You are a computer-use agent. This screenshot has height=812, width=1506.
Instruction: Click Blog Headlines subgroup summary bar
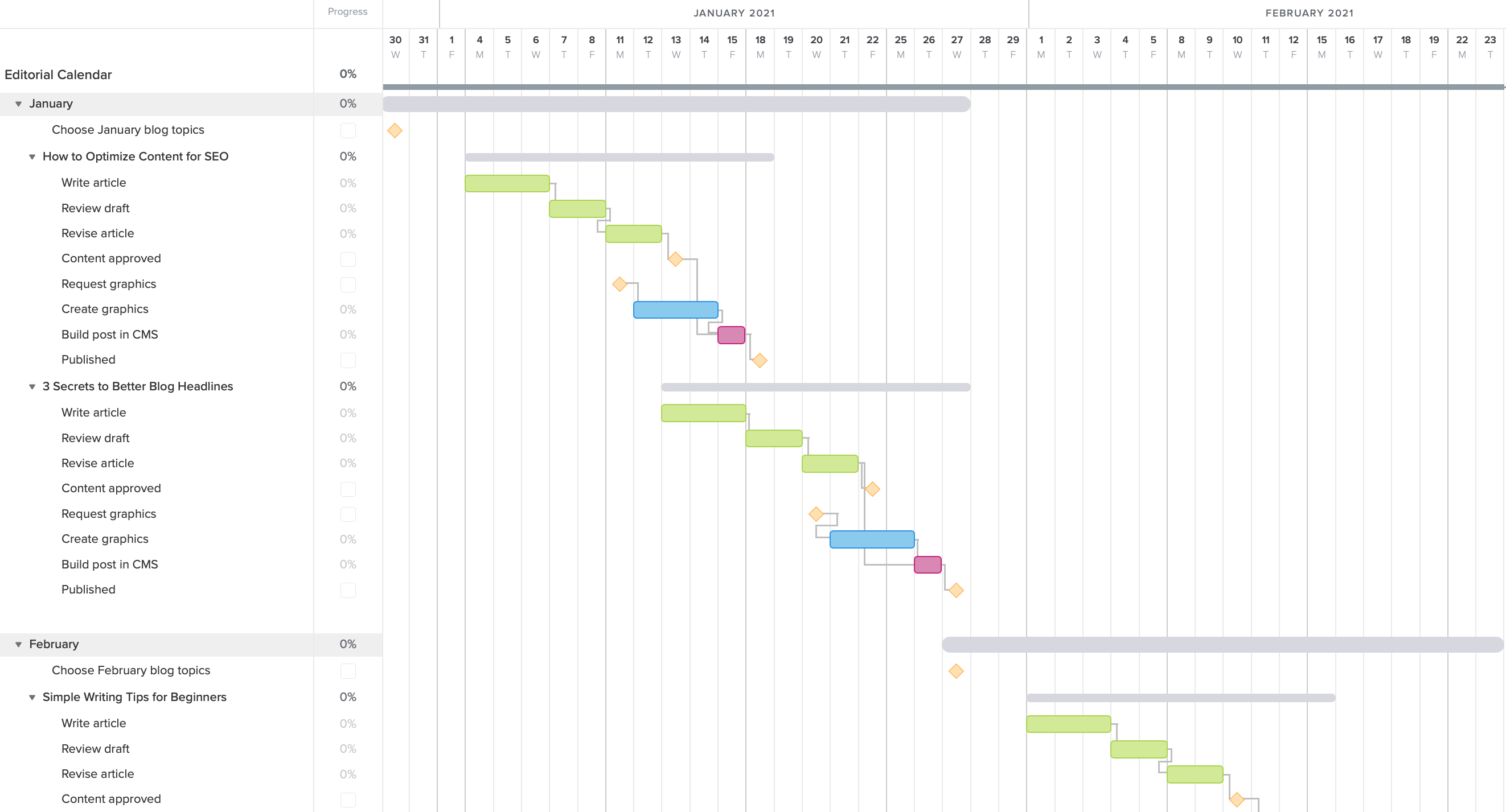click(x=815, y=387)
